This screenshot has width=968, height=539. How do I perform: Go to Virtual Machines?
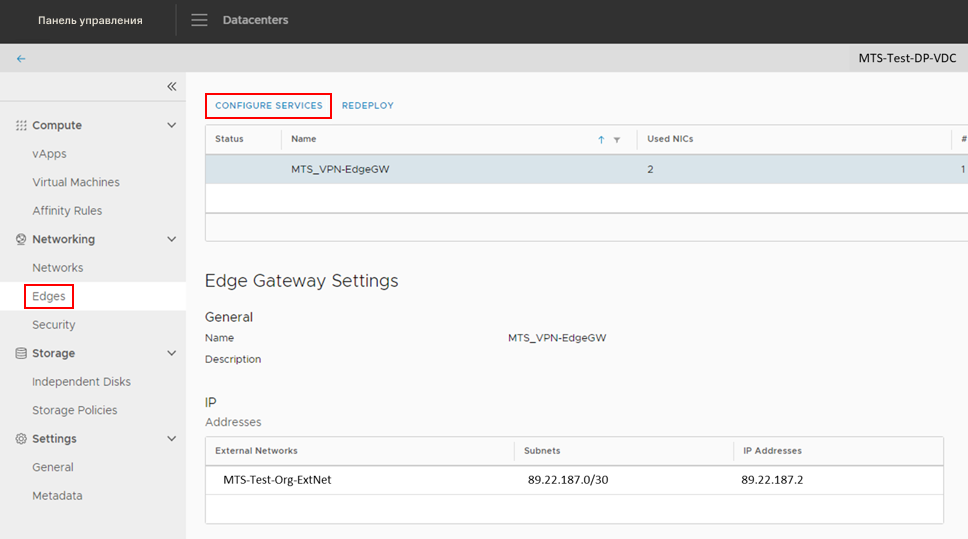[76, 183]
